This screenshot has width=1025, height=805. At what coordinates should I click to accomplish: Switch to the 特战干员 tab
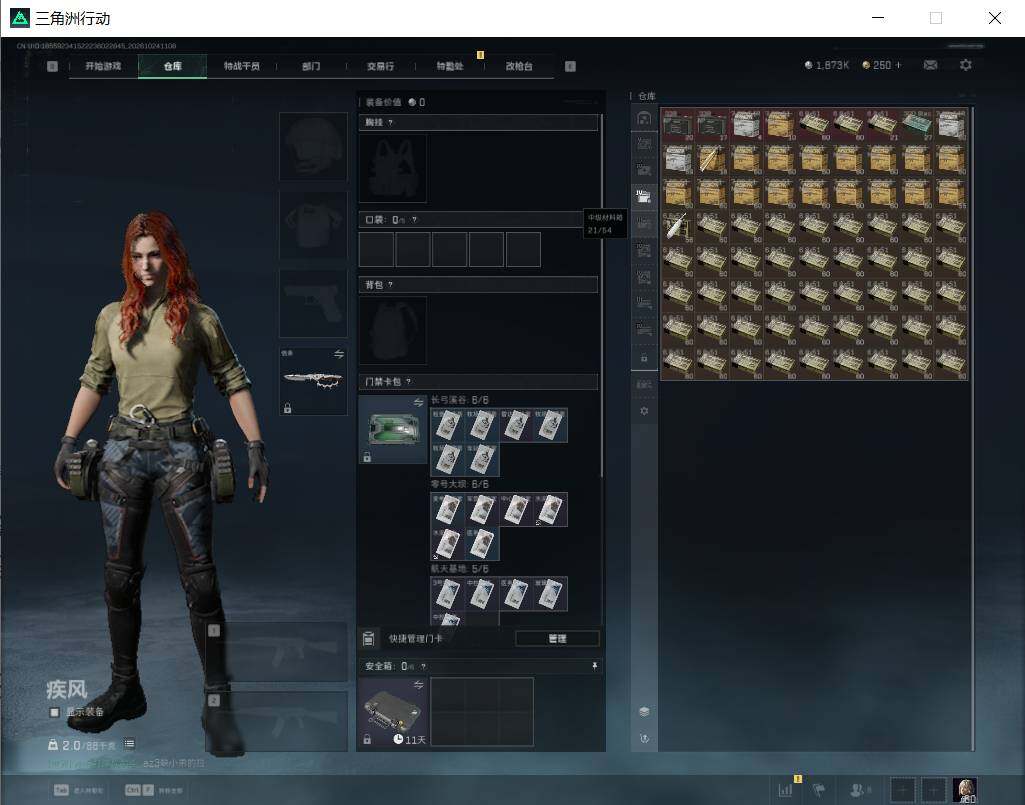click(x=242, y=66)
